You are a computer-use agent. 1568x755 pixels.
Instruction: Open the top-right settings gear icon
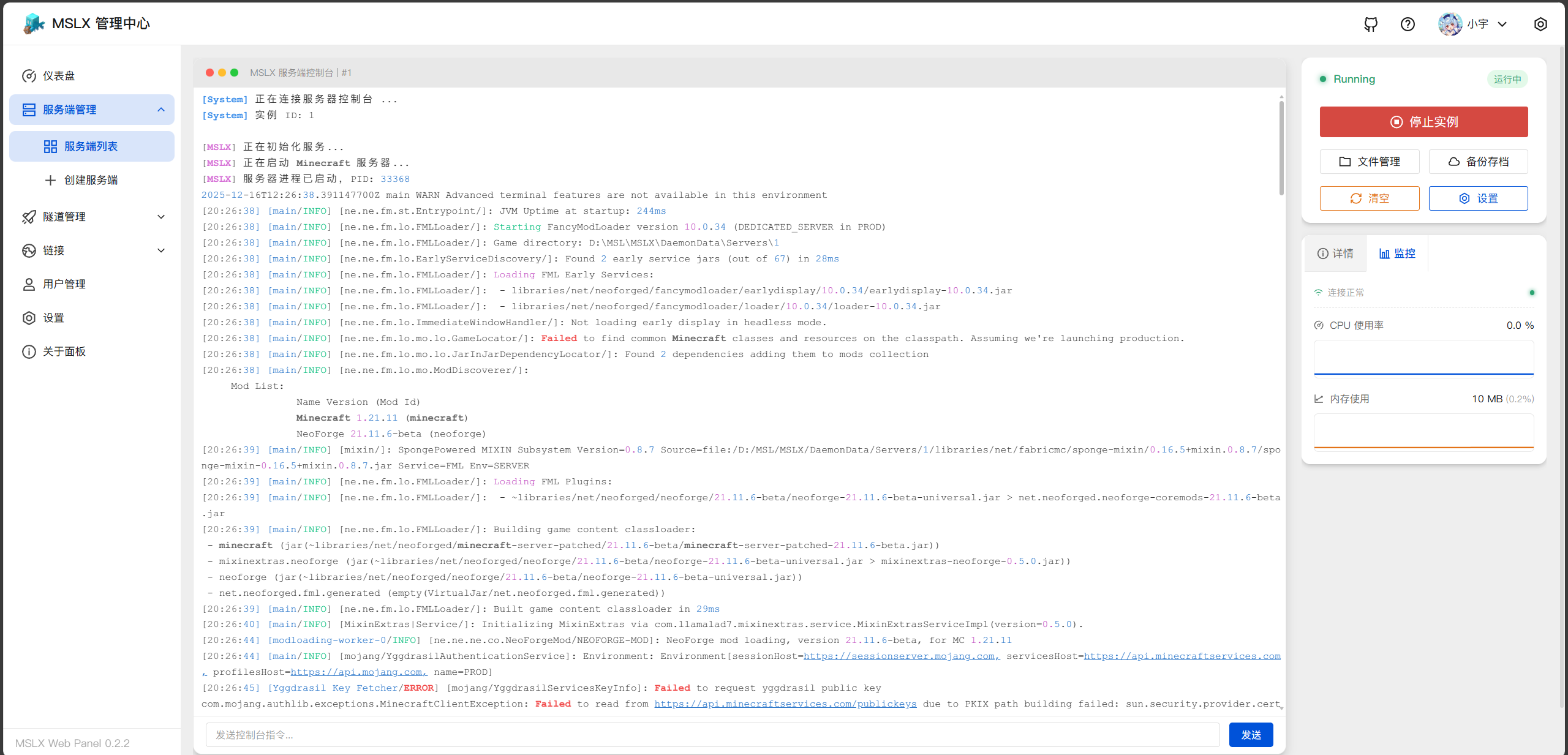[1540, 24]
